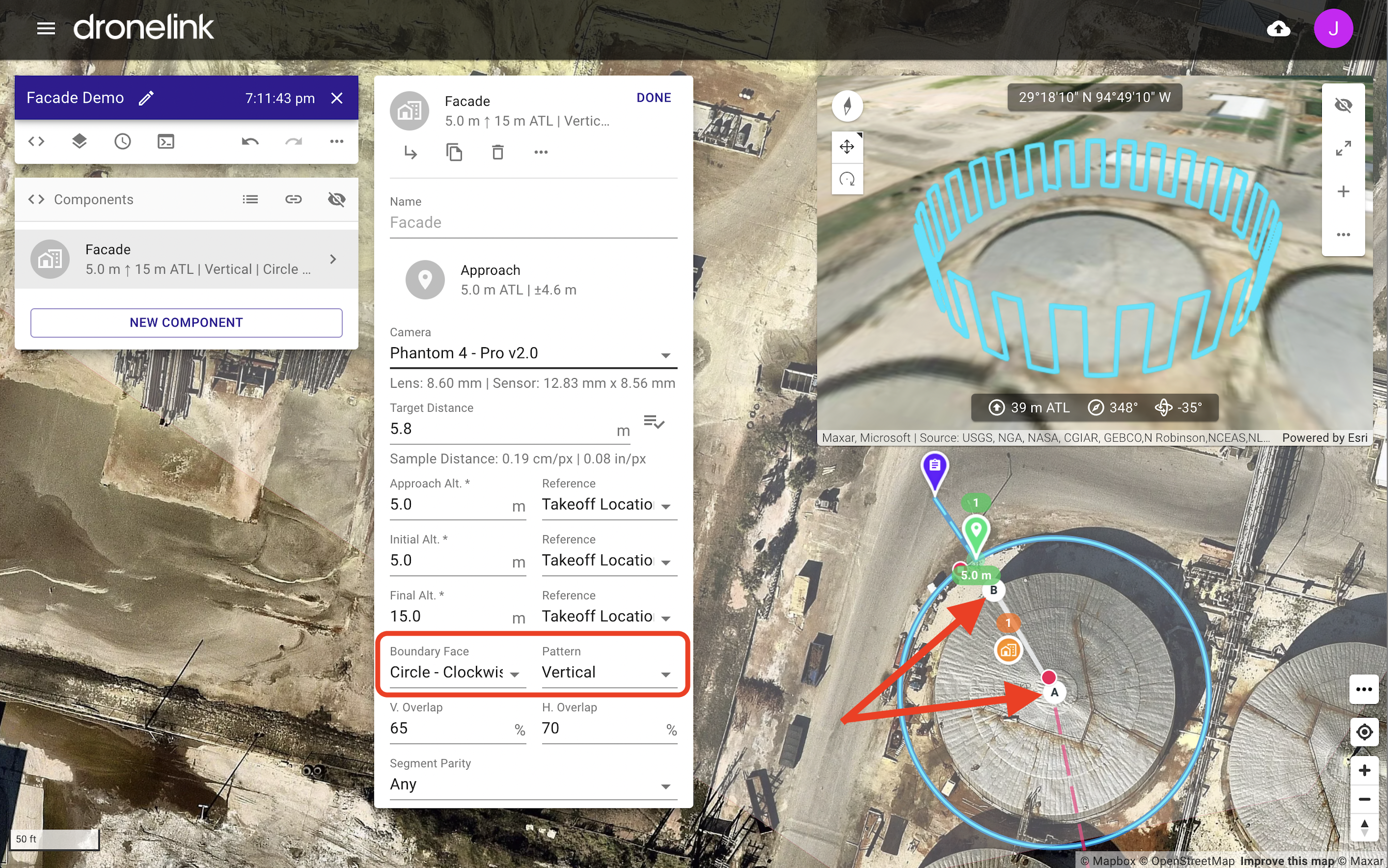Delete the Facade component

click(x=498, y=152)
